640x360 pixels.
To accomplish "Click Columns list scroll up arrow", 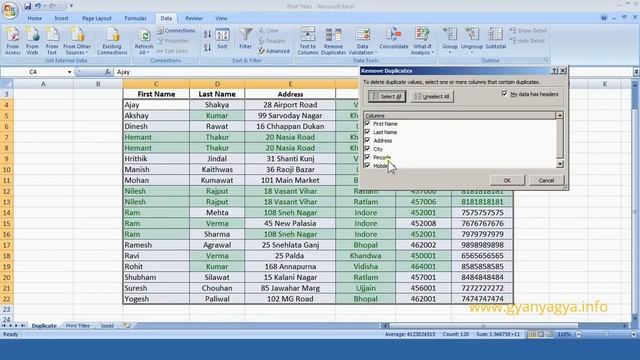I will 560,116.
